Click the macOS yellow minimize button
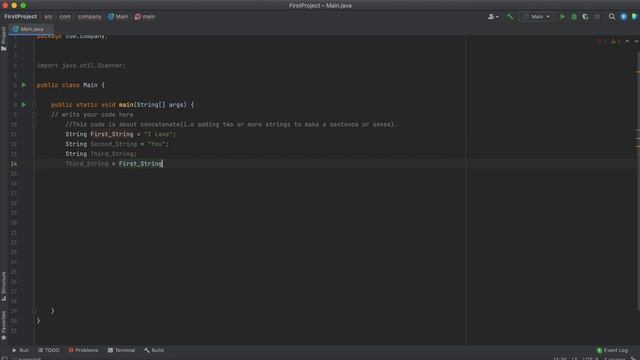Image resolution: width=640 pixels, height=360 pixels. pos(14,5)
